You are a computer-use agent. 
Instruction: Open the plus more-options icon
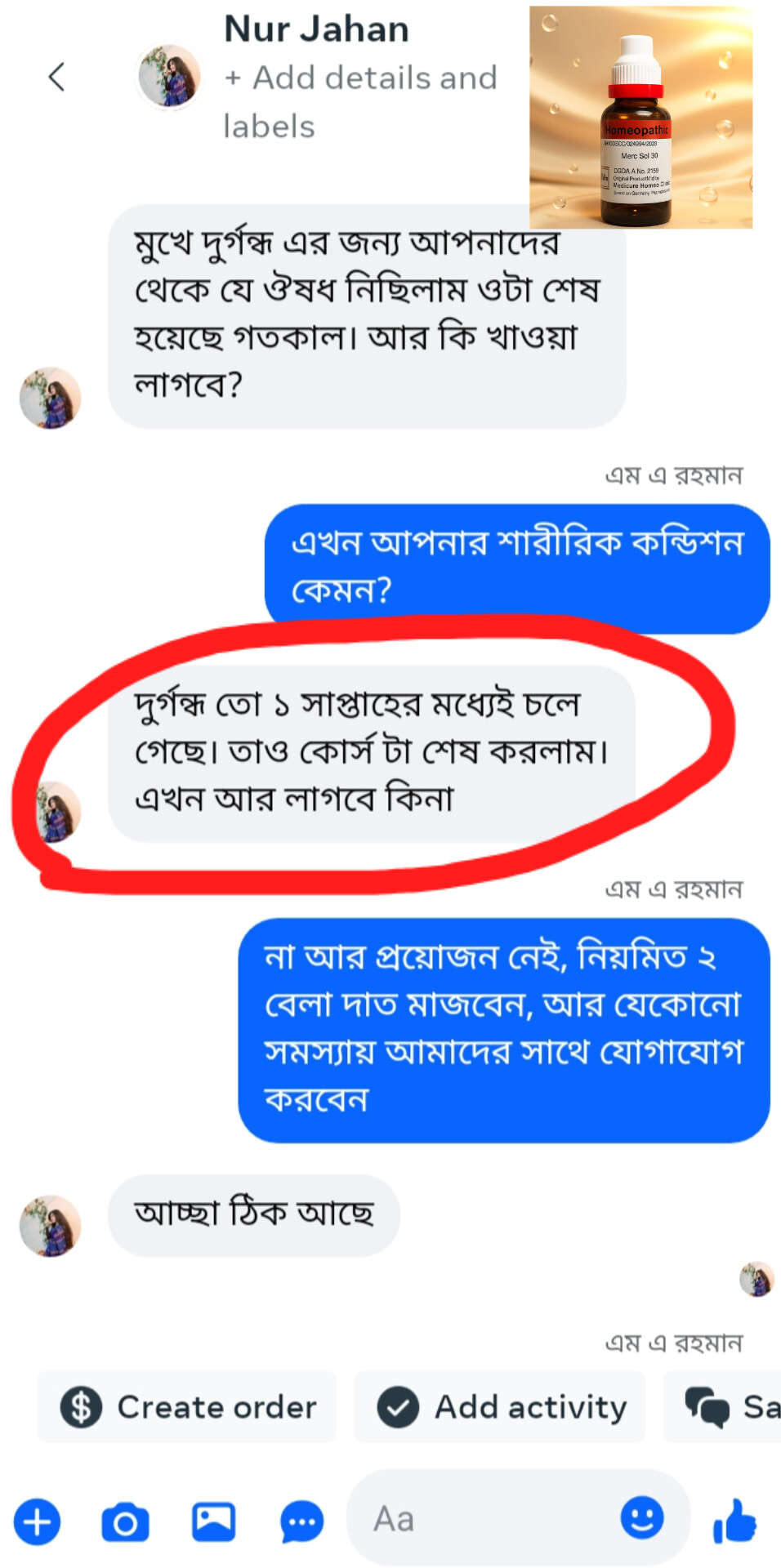[x=37, y=1521]
